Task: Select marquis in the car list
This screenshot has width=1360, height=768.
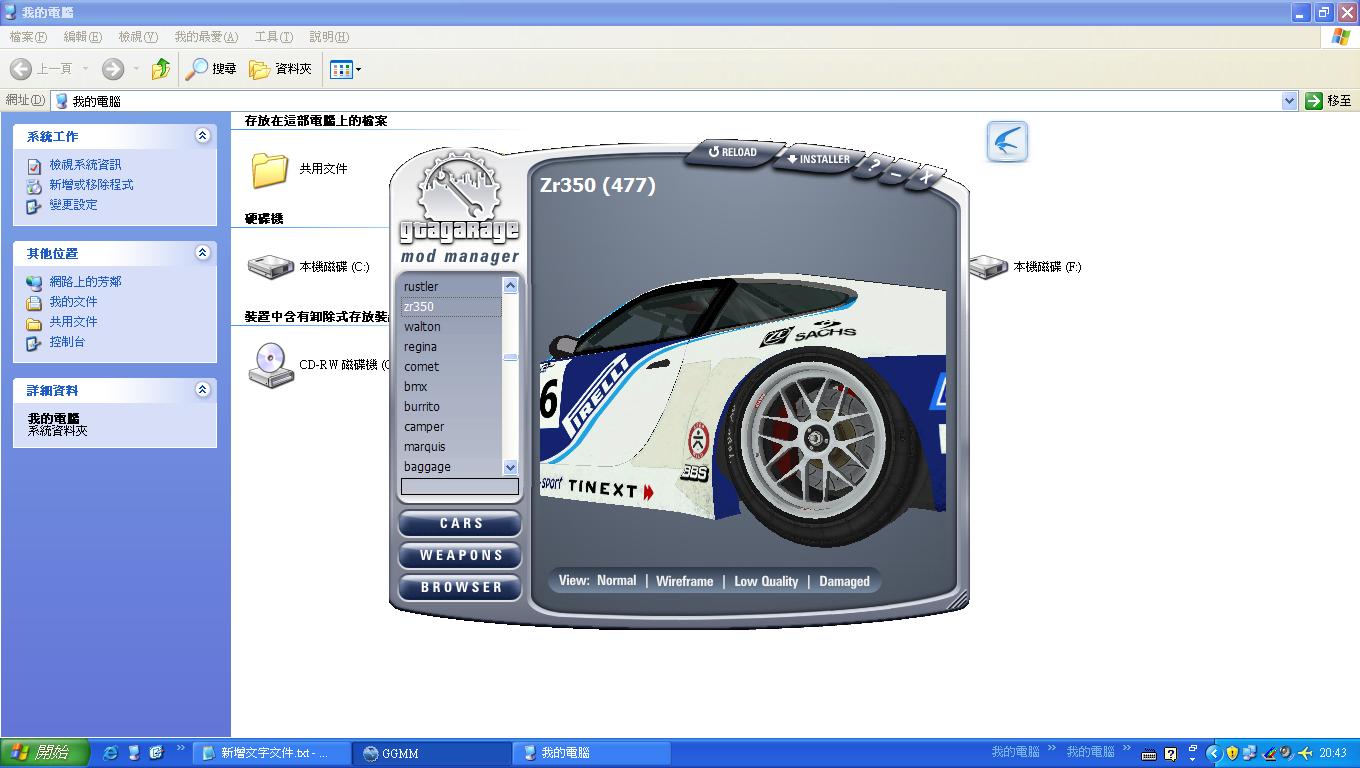Action: point(451,447)
